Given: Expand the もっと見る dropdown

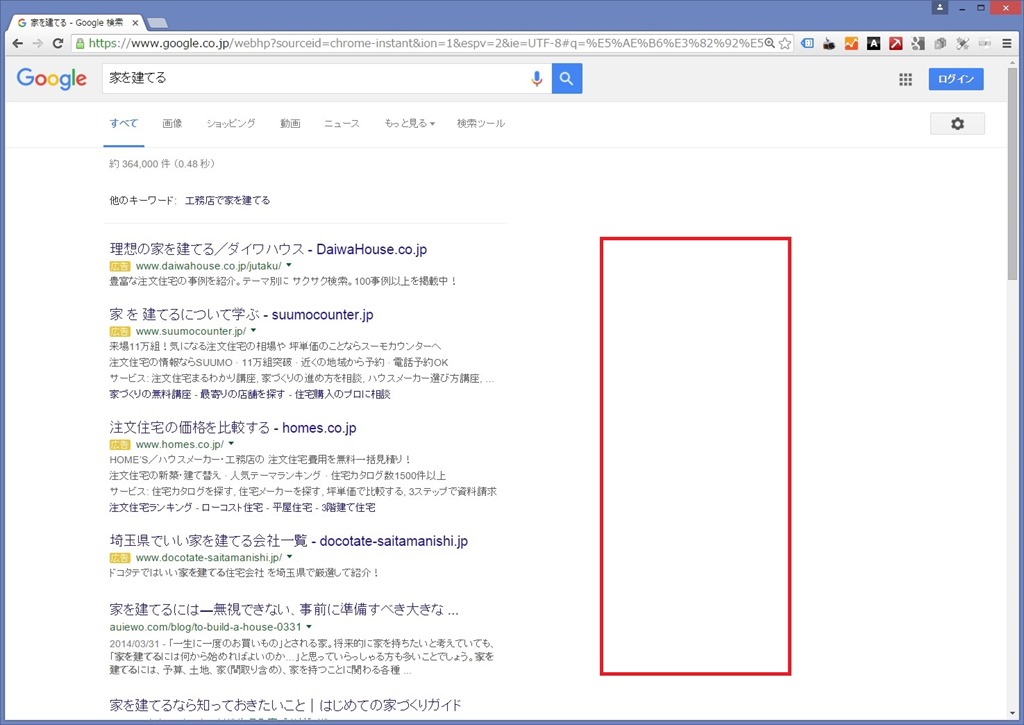Looking at the screenshot, I should coord(409,124).
